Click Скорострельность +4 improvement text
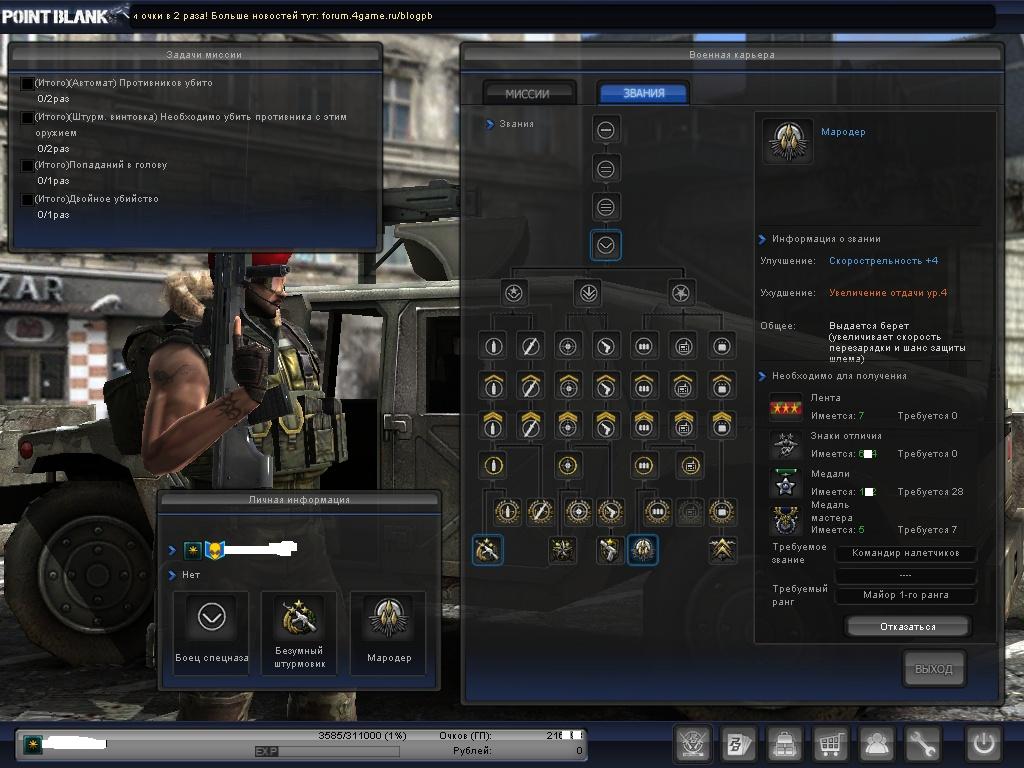The height and width of the screenshot is (768, 1024). (884, 261)
